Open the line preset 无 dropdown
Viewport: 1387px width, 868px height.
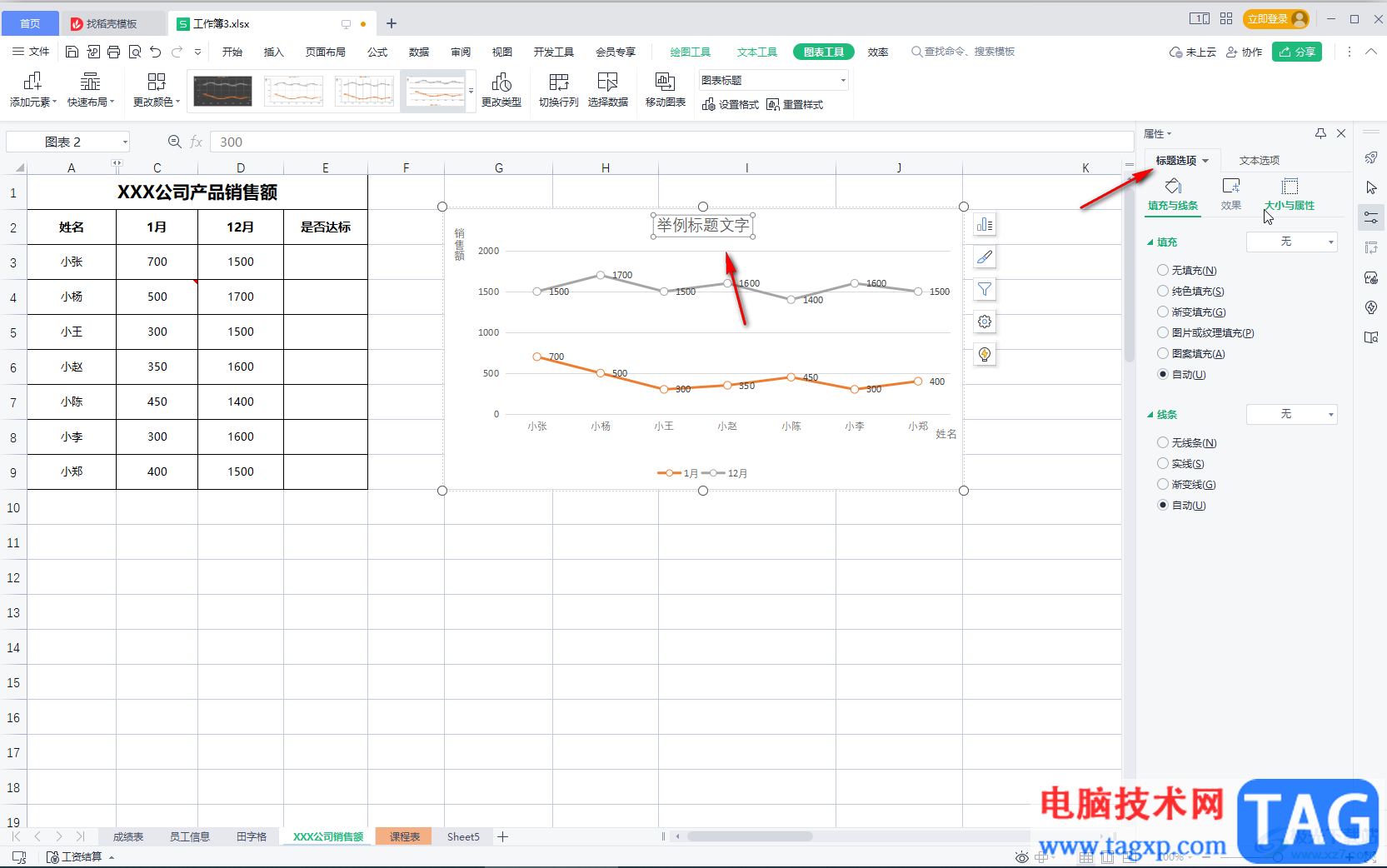(x=1292, y=414)
